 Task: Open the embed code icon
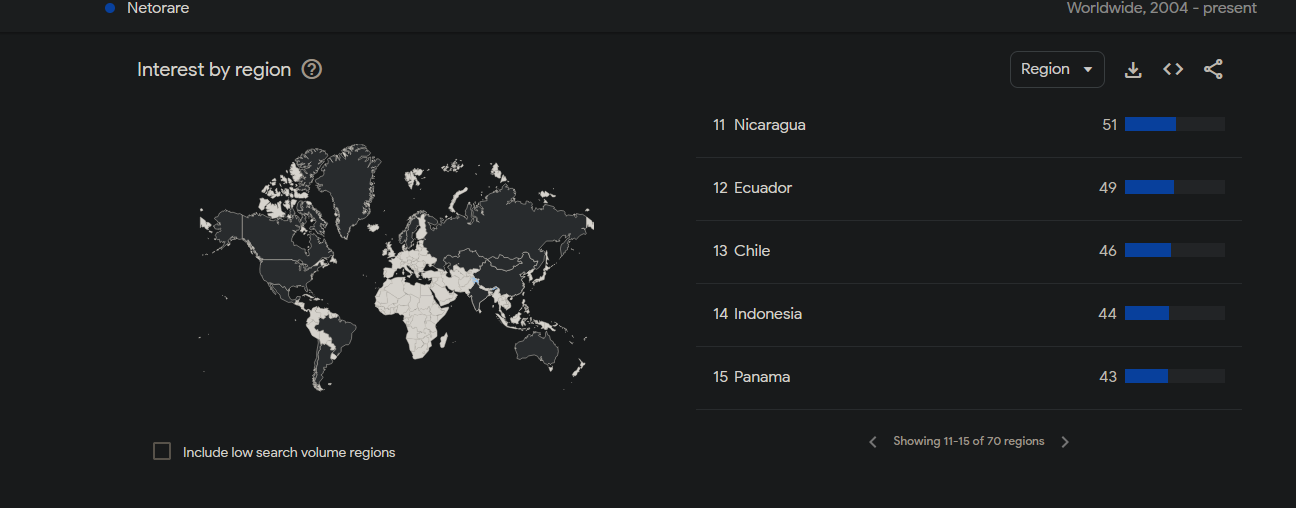pyautogui.click(x=1173, y=69)
